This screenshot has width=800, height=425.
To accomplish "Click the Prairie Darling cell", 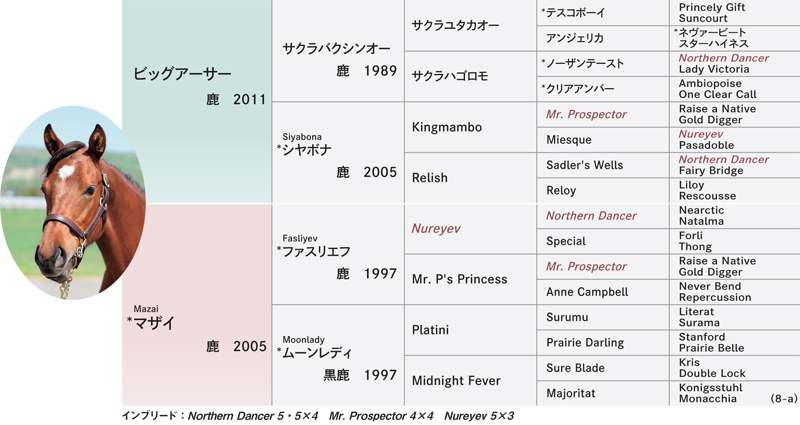I will click(x=603, y=342).
